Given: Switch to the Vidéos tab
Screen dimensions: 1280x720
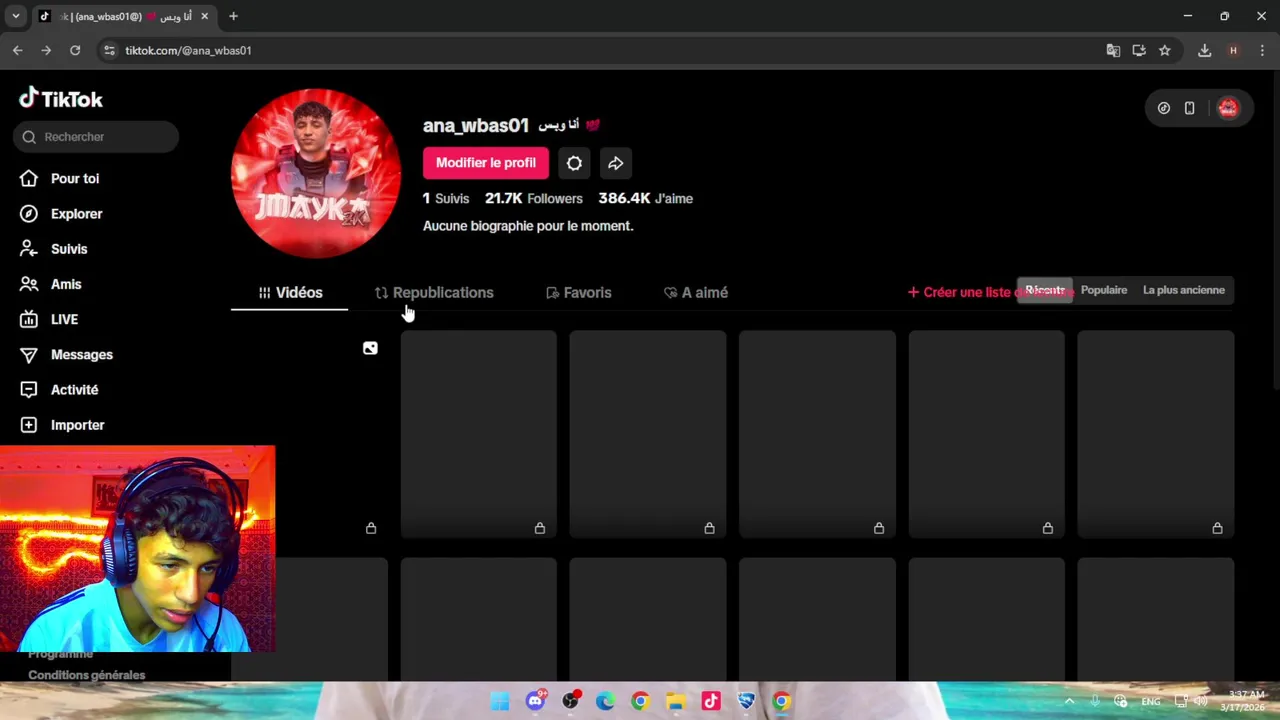Looking at the screenshot, I should pyautogui.click(x=290, y=293).
